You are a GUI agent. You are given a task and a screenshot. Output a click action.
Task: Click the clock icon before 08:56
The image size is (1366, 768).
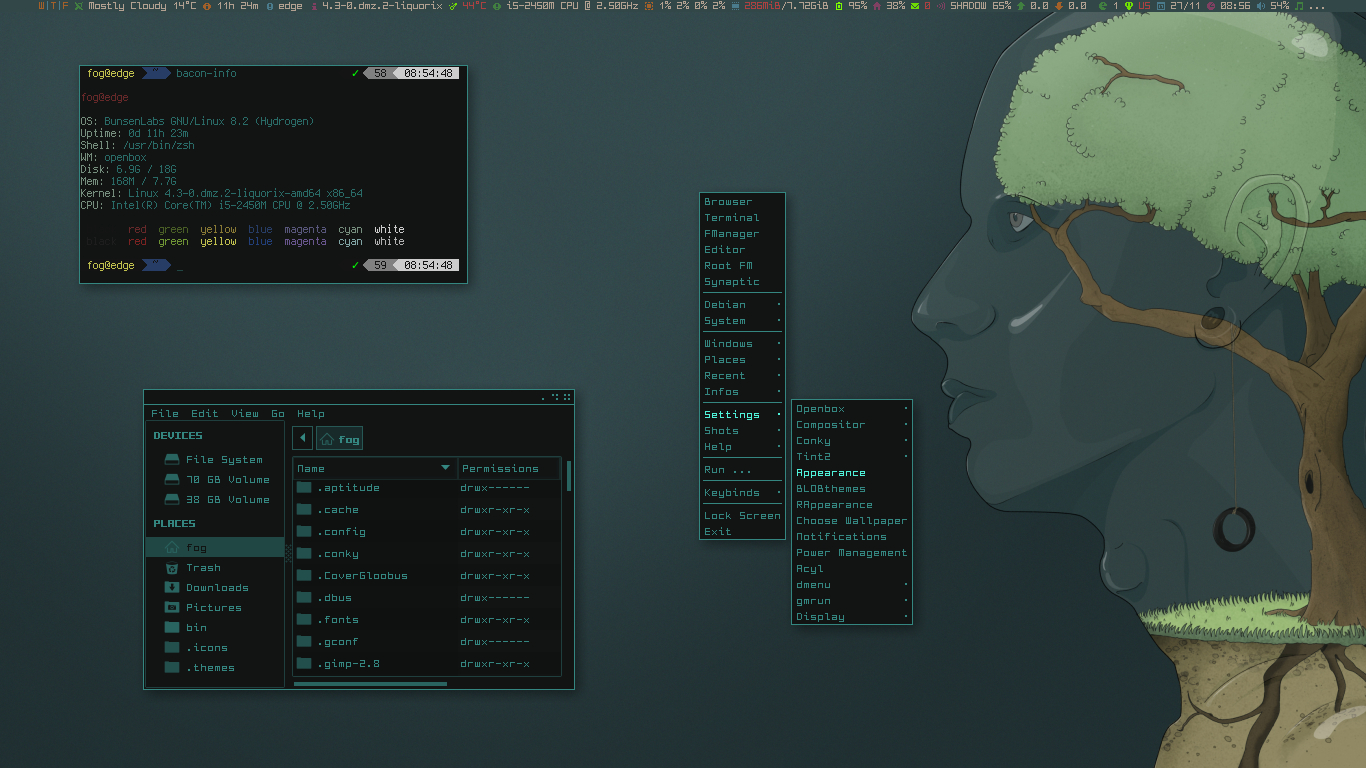pyautogui.click(x=1211, y=6)
